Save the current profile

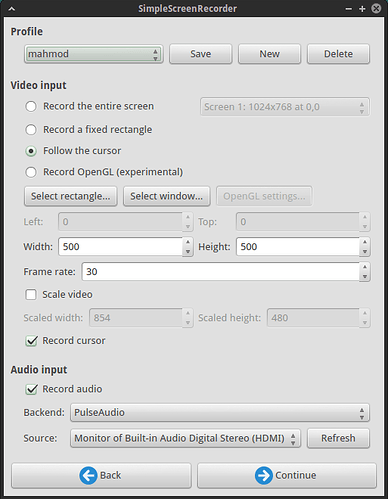(200, 54)
